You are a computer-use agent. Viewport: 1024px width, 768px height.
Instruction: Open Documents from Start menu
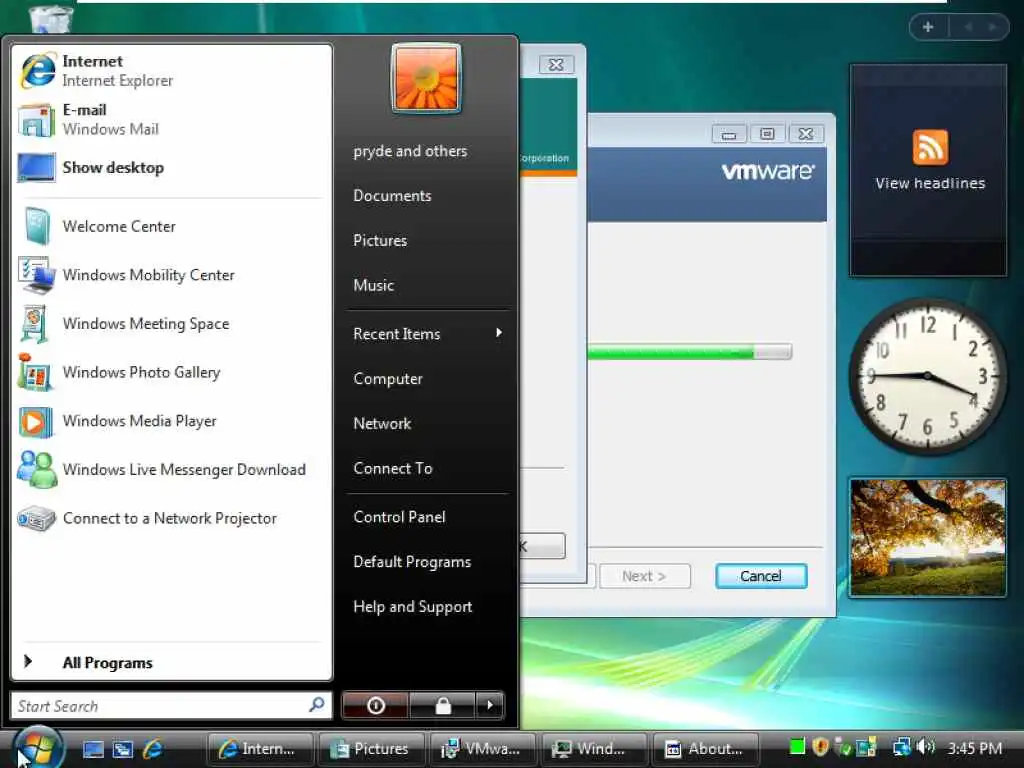pos(392,196)
